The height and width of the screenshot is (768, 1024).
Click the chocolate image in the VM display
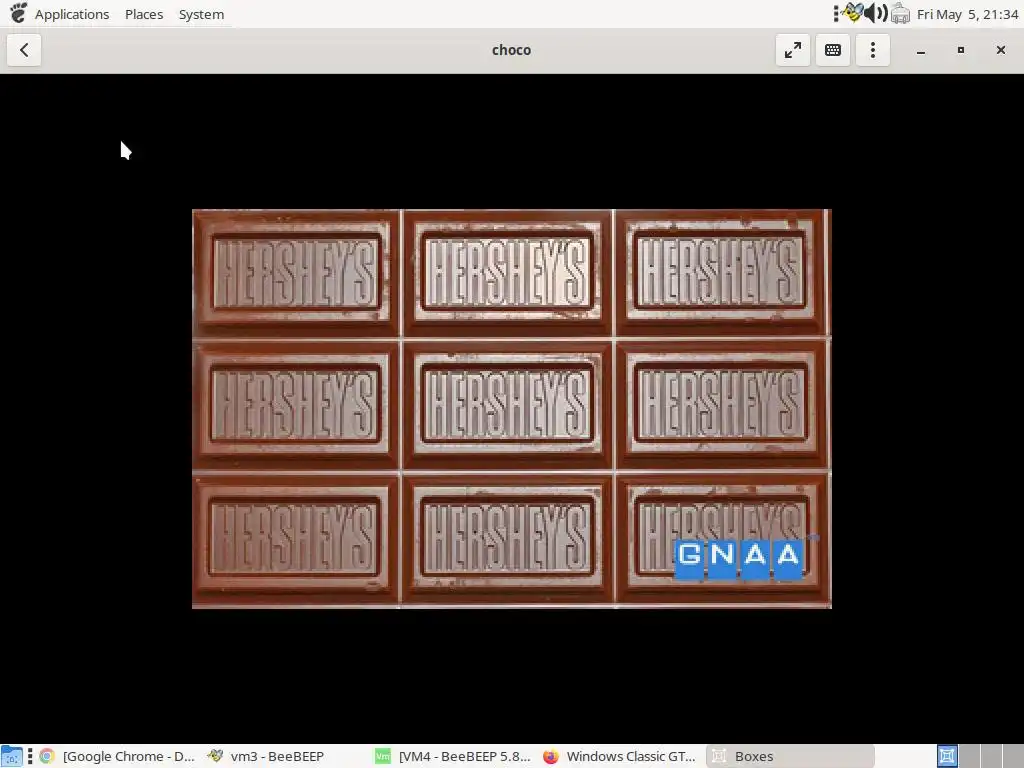(x=511, y=409)
